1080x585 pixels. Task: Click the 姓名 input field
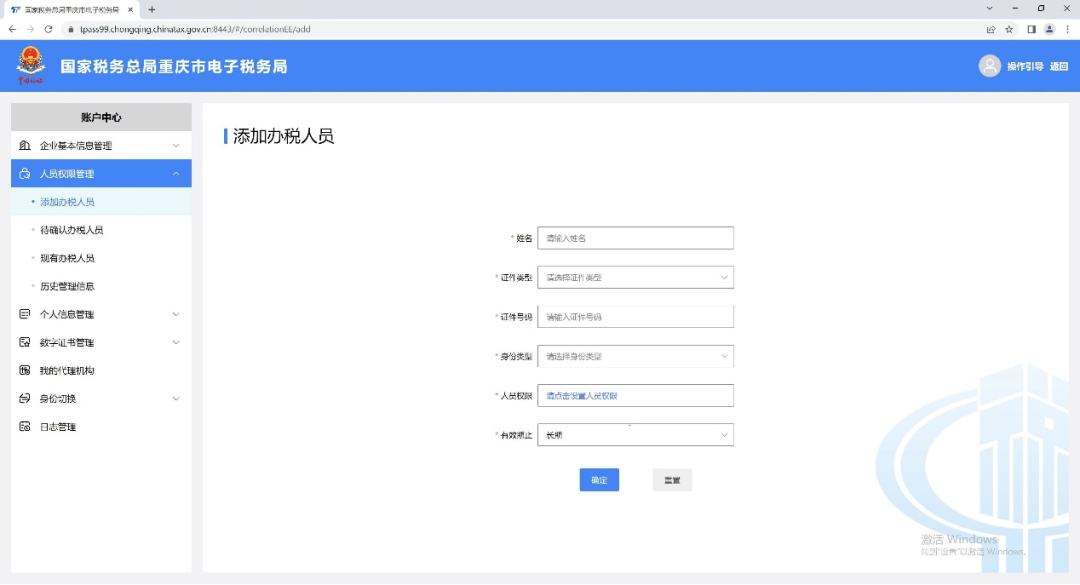[635, 238]
